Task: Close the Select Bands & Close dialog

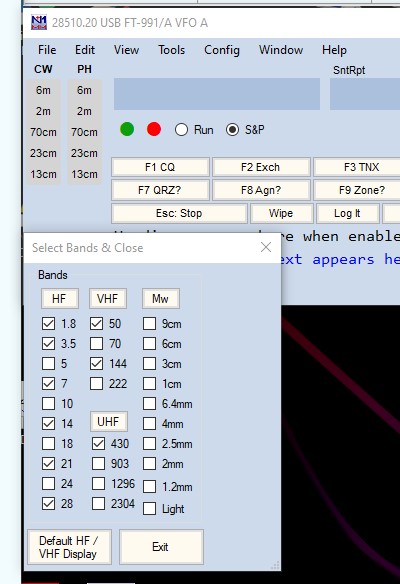Action: [x=266, y=247]
